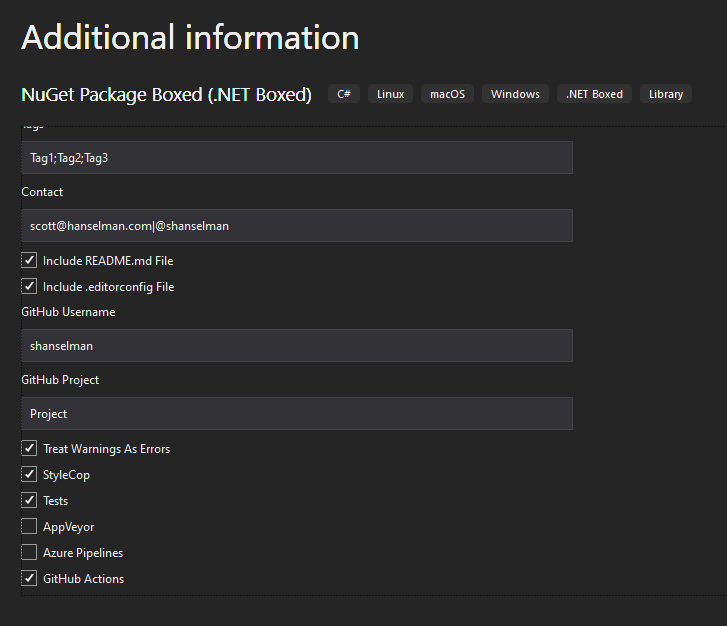
Task: Click the Additional information heading
Action: pos(190,37)
